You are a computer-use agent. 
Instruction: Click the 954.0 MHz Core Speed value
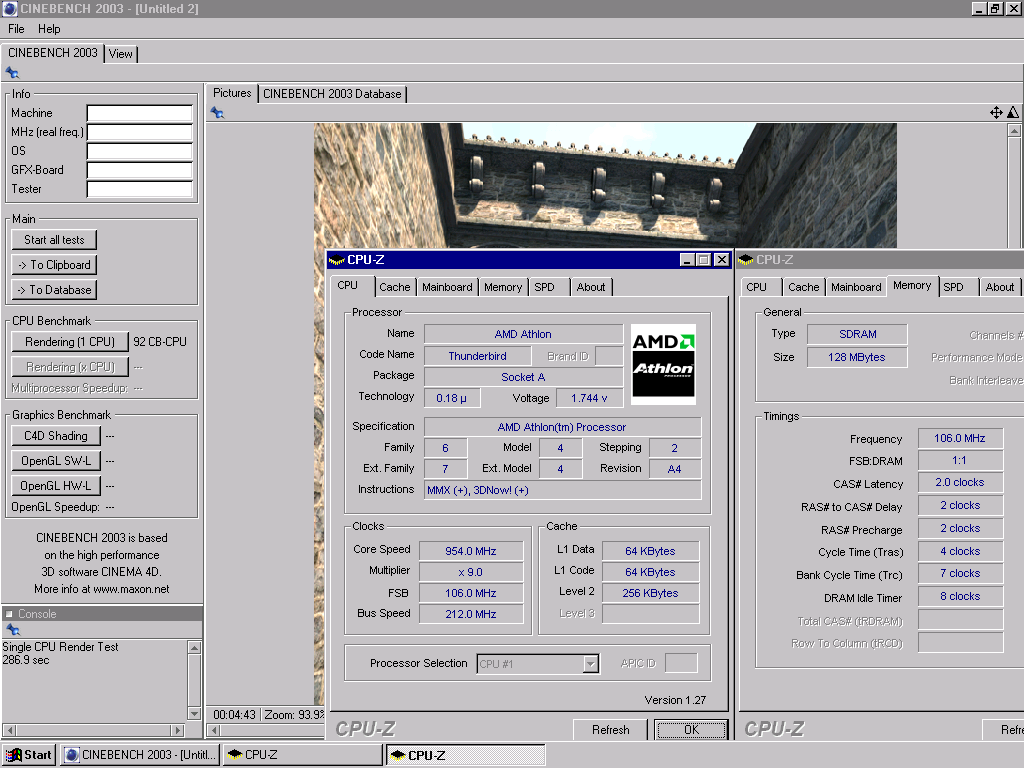click(471, 551)
